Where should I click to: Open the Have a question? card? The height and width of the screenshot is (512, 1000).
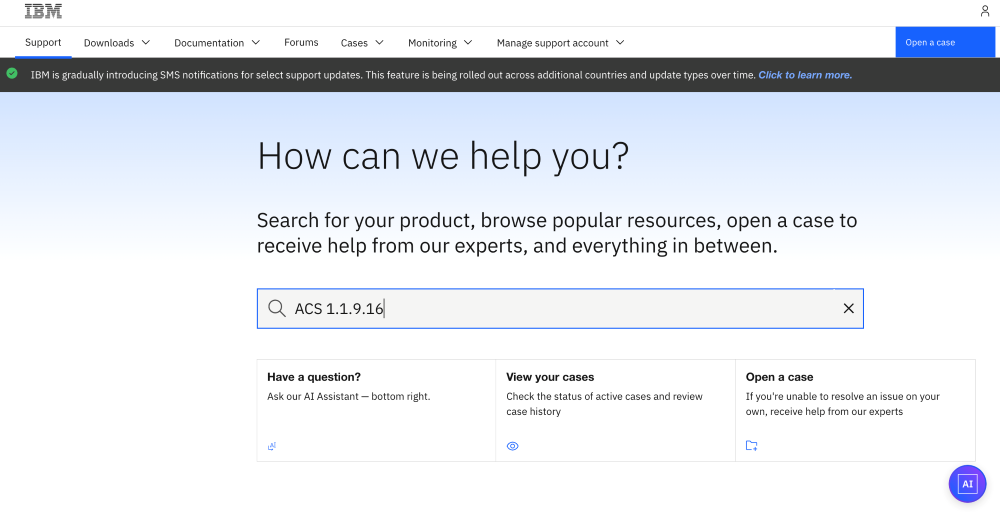point(376,410)
